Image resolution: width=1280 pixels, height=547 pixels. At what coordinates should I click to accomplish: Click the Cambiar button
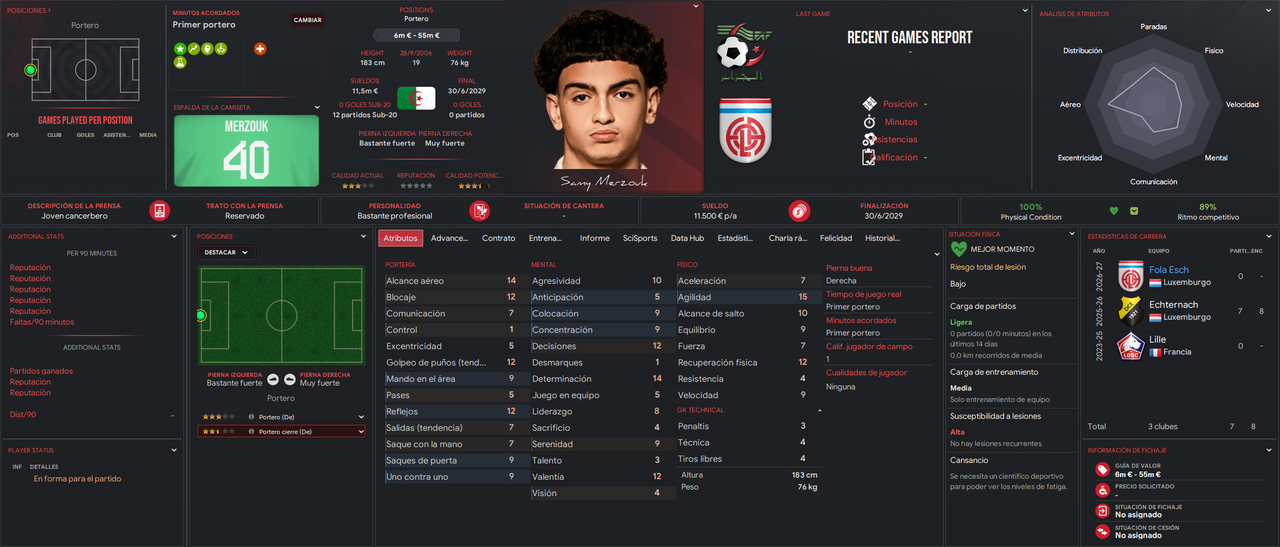[307, 20]
